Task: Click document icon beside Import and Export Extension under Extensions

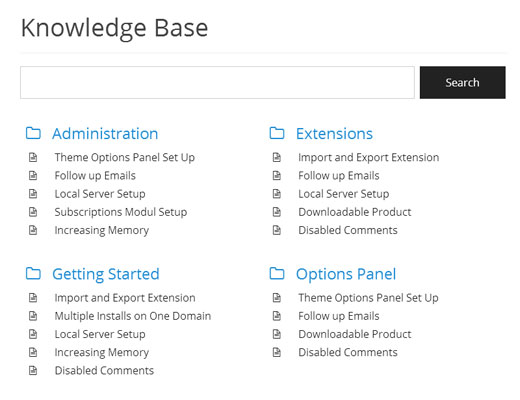Action: 277,157
